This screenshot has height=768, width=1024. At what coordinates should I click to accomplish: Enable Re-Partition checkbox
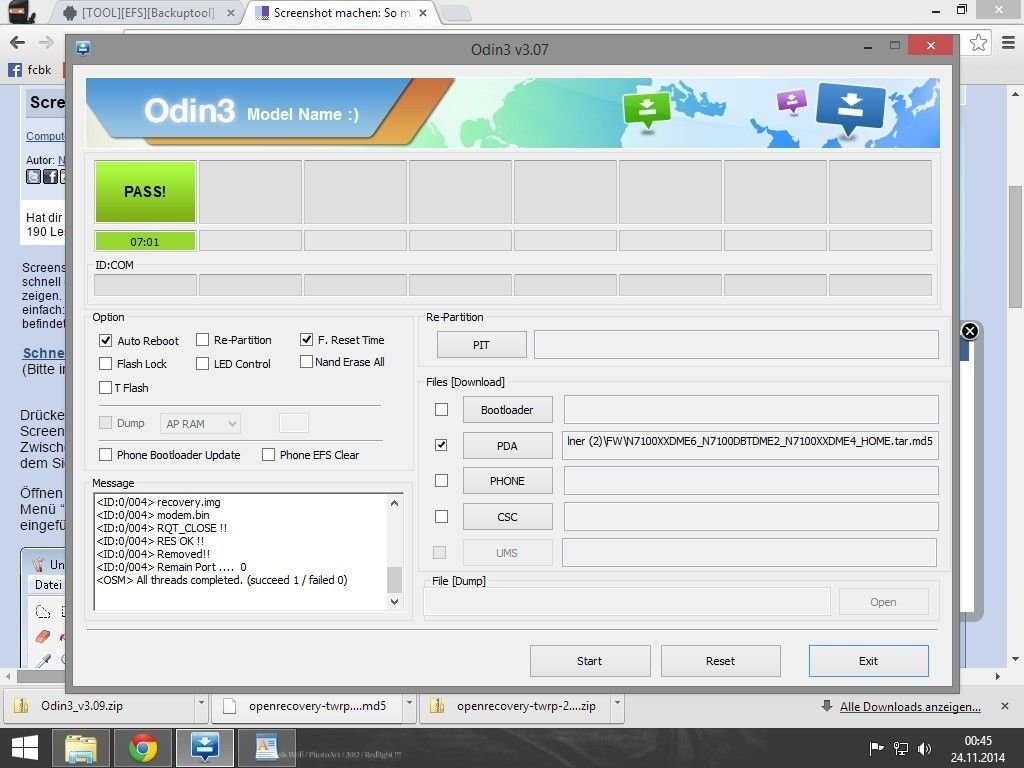pos(202,340)
